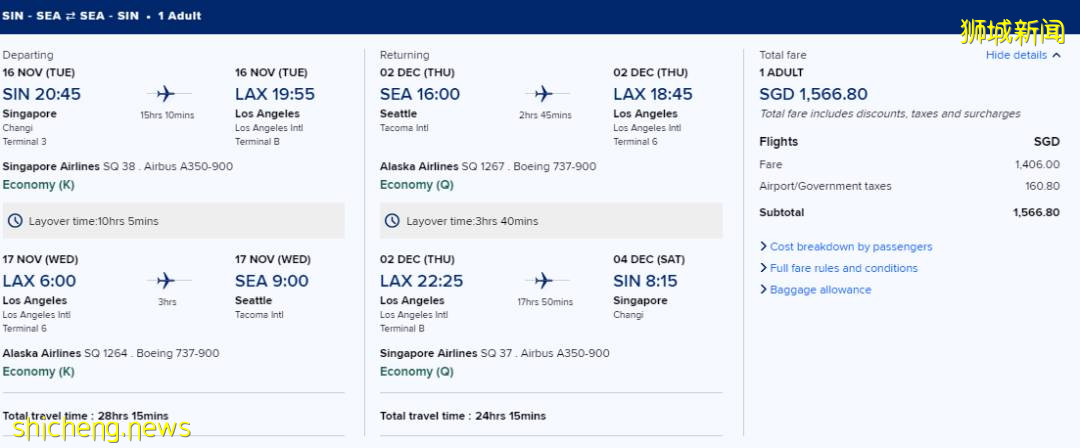The width and height of the screenshot is (1080, 448).
Task: Click the Economy (K) label for SQ 38
Action: coord(39,185)
